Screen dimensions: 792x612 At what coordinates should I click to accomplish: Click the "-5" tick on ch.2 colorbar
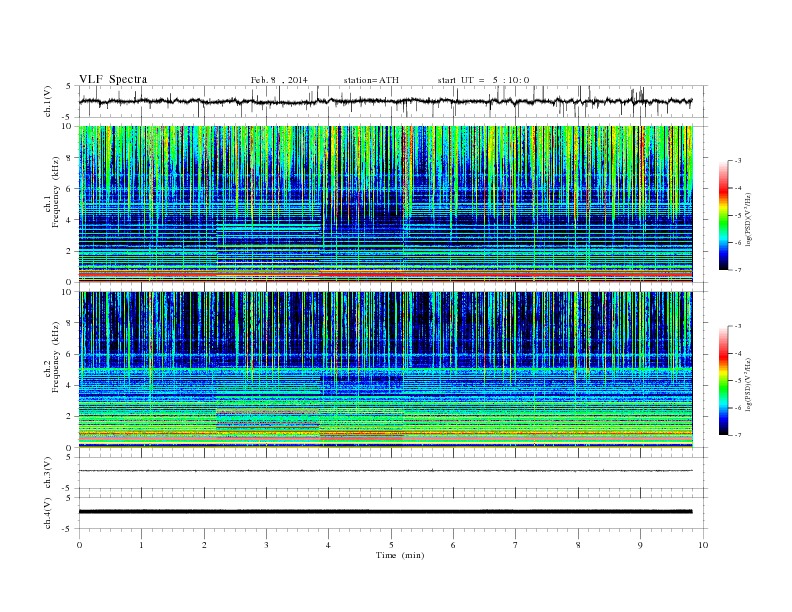[x=737, y=381]
